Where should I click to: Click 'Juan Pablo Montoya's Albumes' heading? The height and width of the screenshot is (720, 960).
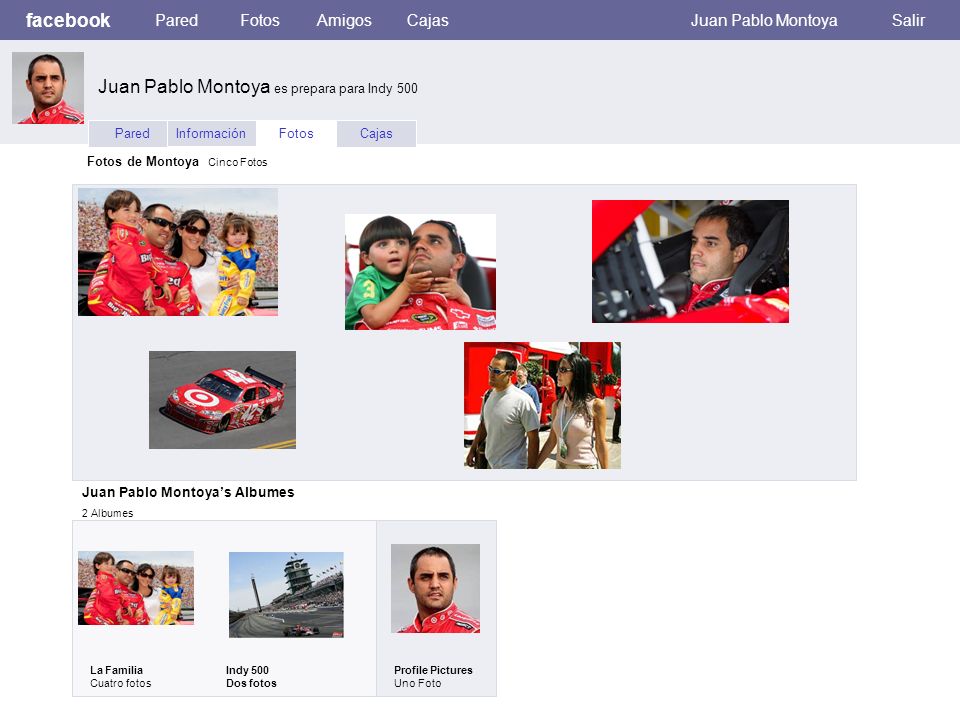pos(188,492)
